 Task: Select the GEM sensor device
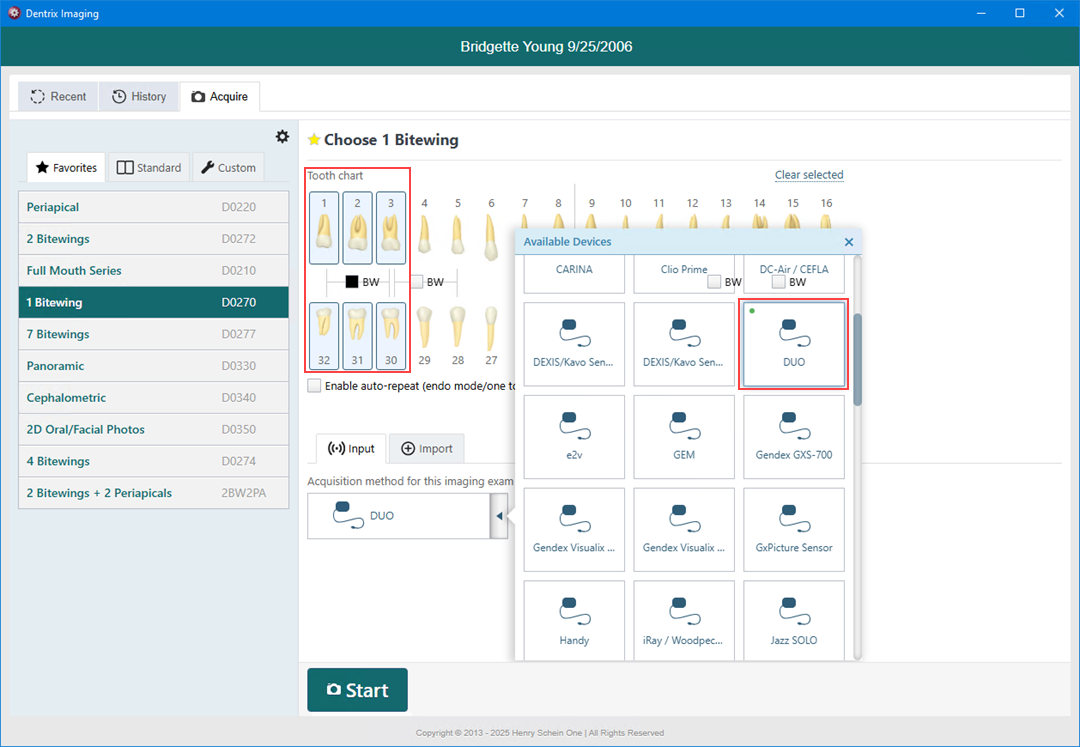(684, 436)
